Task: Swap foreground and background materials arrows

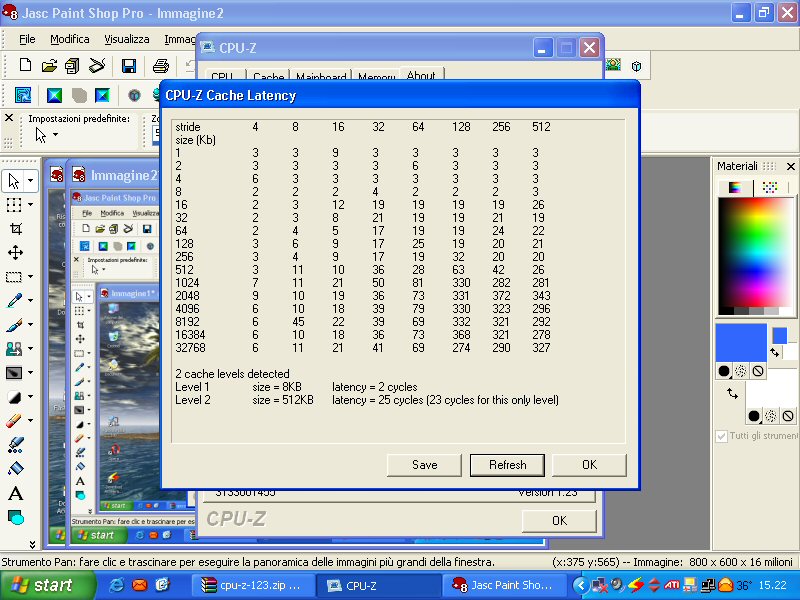Action: tap(732, 393)
